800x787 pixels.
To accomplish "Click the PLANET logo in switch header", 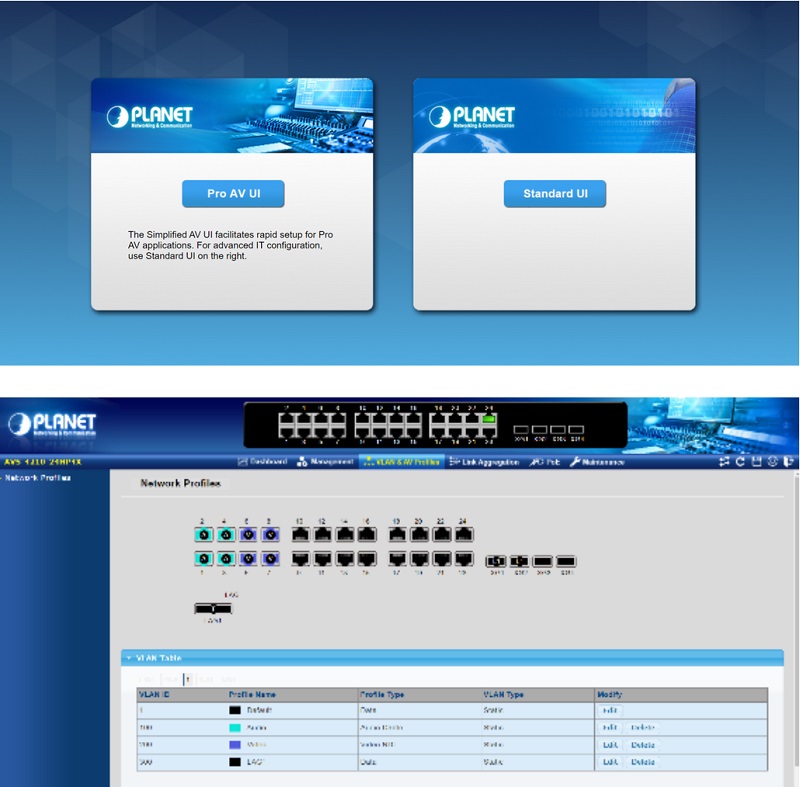I will tap(52, 423).
